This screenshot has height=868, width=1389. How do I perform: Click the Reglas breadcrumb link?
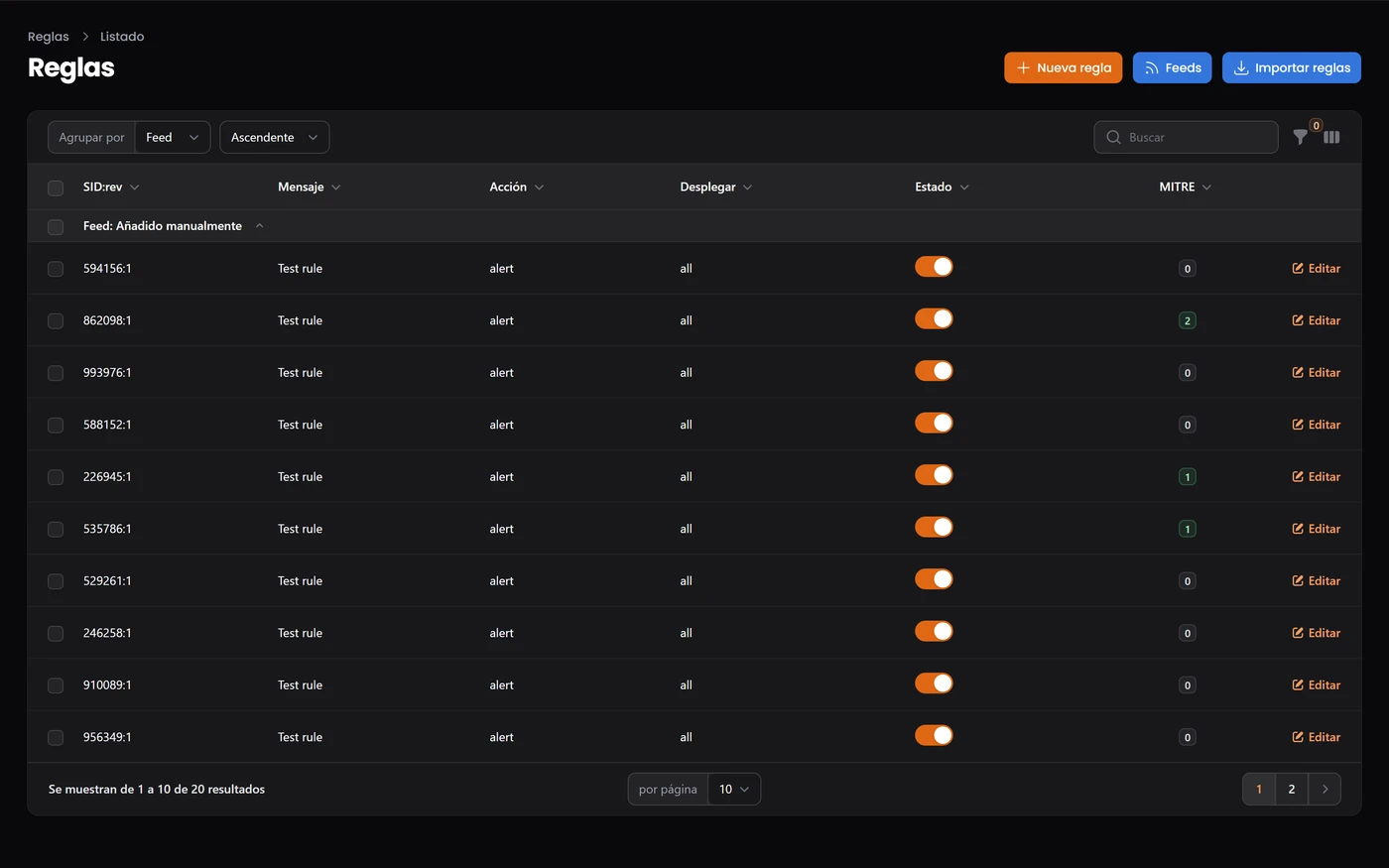coord(49,37)
